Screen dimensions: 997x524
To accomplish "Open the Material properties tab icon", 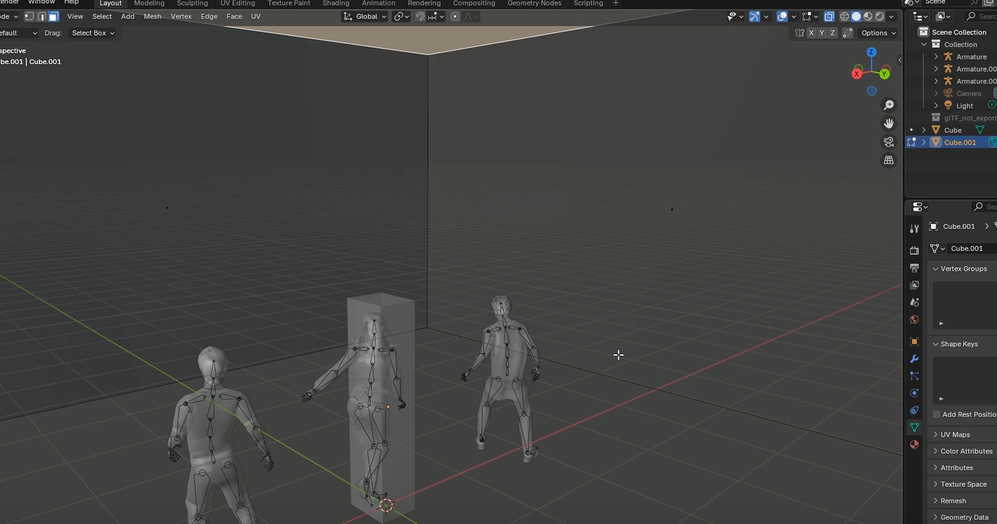I will coord(914,445).
